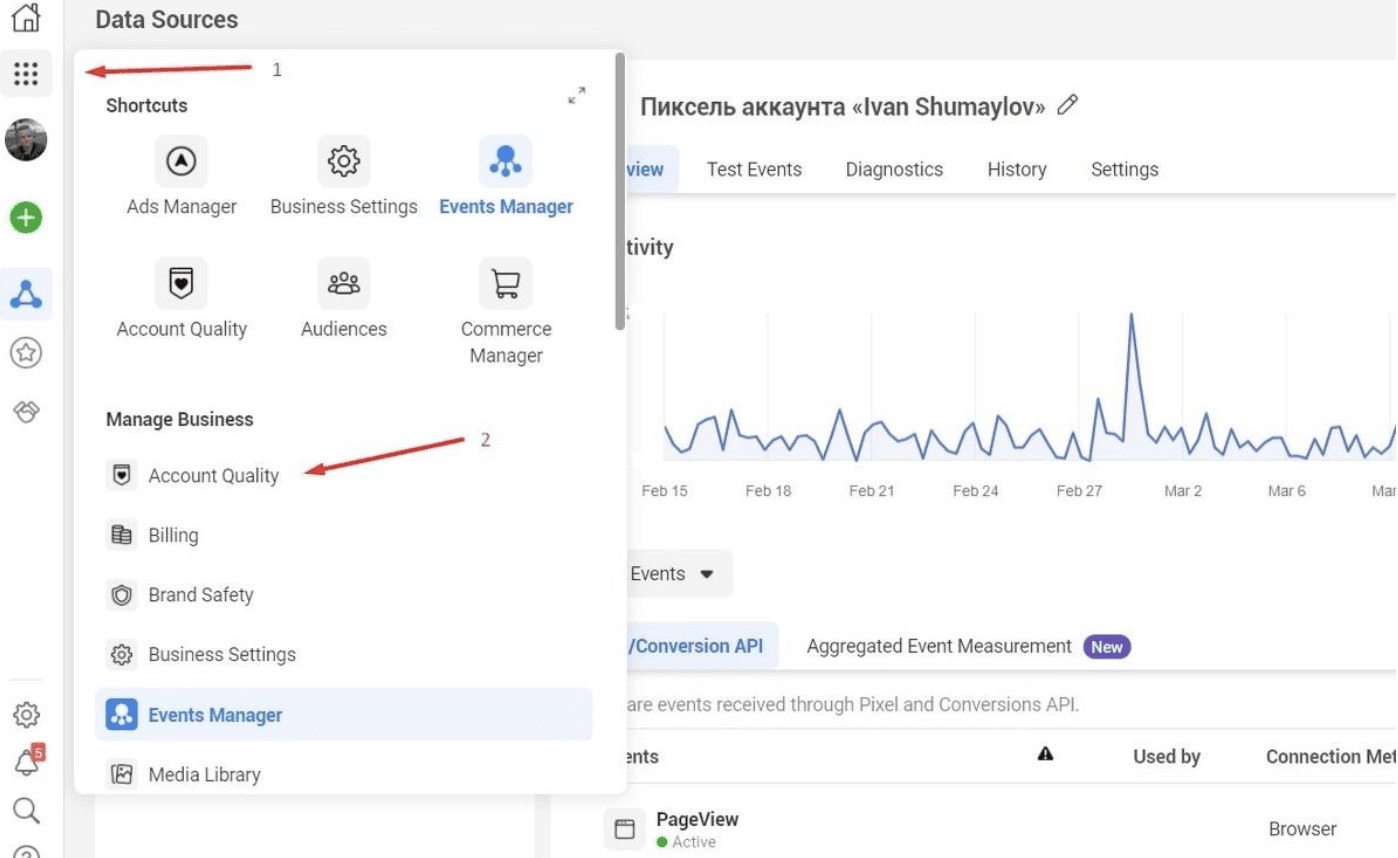
Task: Open Ads Manager shortcut icon
Action: click(x=181, y=161)
